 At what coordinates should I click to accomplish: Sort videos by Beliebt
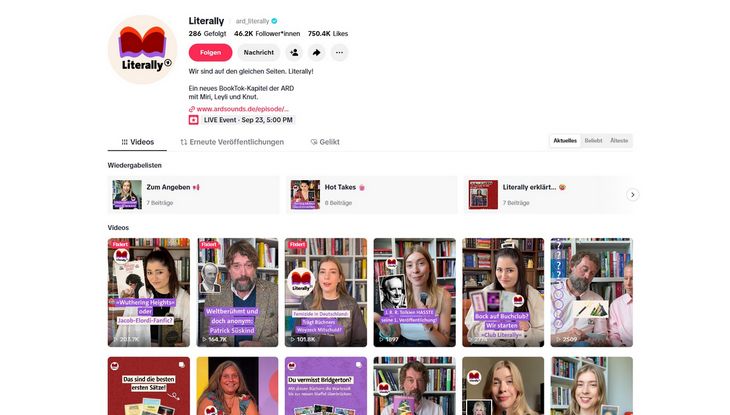pos(594,141)
